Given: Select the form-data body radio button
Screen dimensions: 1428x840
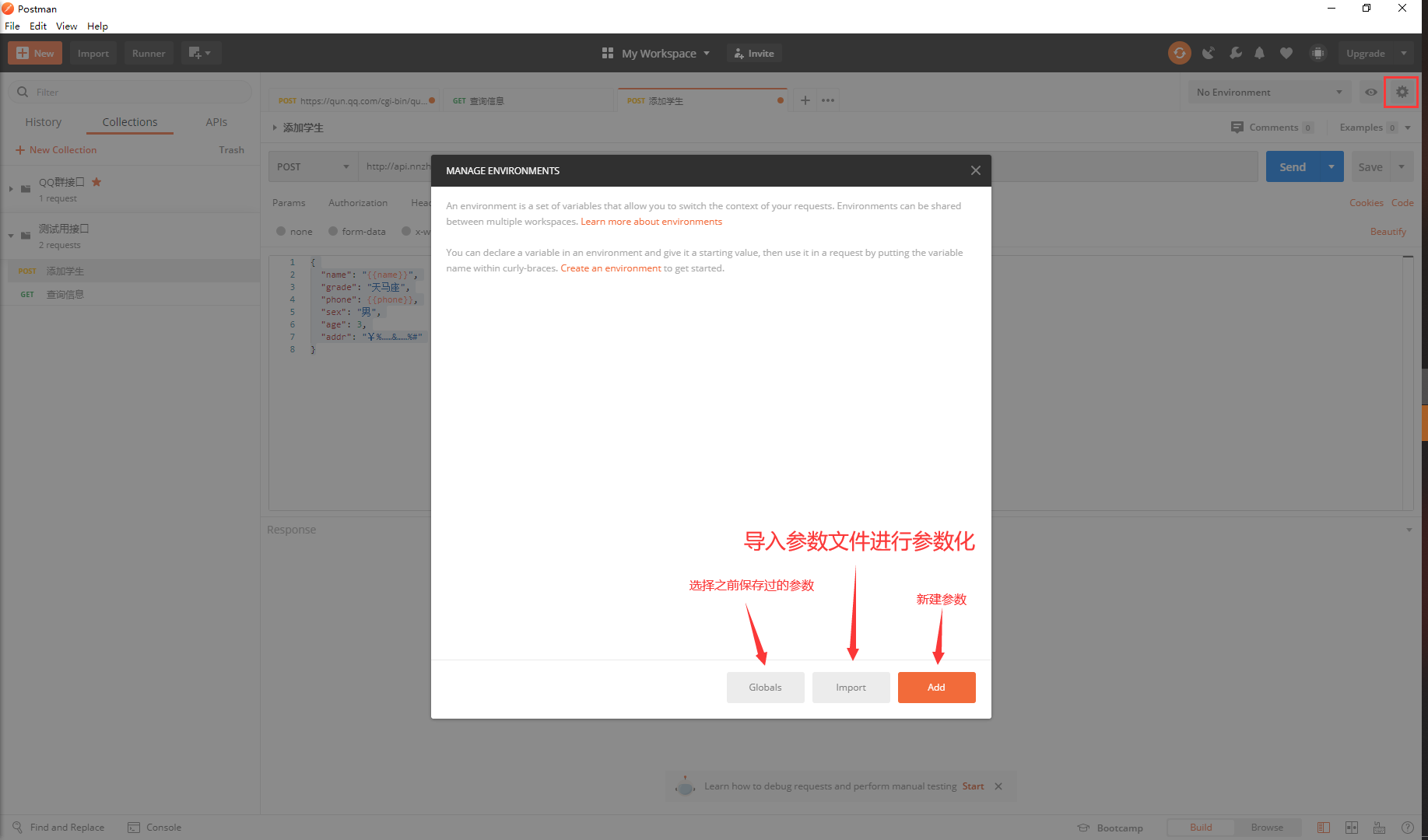Looking at the screenshot, I should (x=333, y=231).
